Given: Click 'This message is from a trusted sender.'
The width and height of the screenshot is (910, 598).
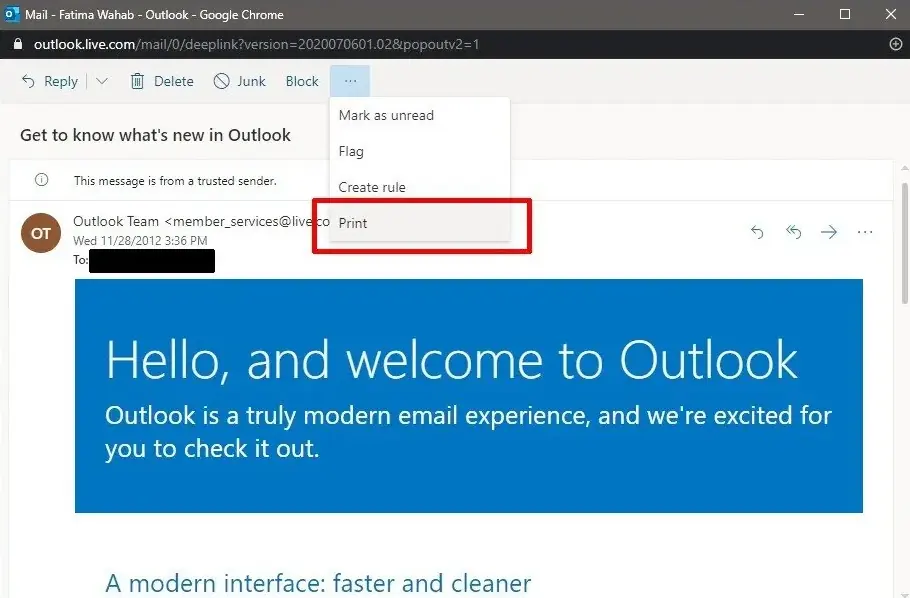Looking at the screenshot, I should pos(175,181).
